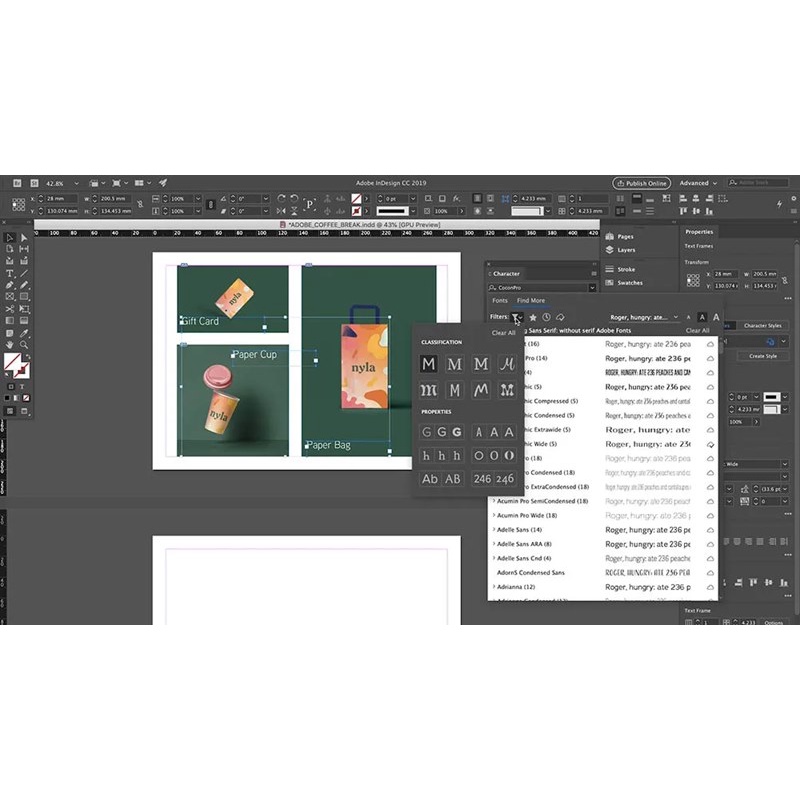
Task: Choose the Scissors tool
Action: pyautogui.click(x=10, y=309)
